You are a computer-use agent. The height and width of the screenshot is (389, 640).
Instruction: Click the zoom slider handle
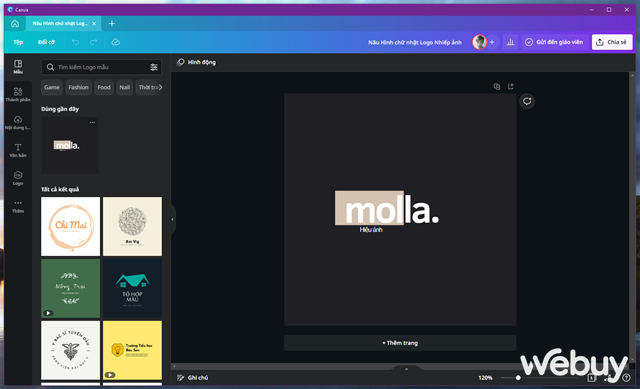coord(518,378)
